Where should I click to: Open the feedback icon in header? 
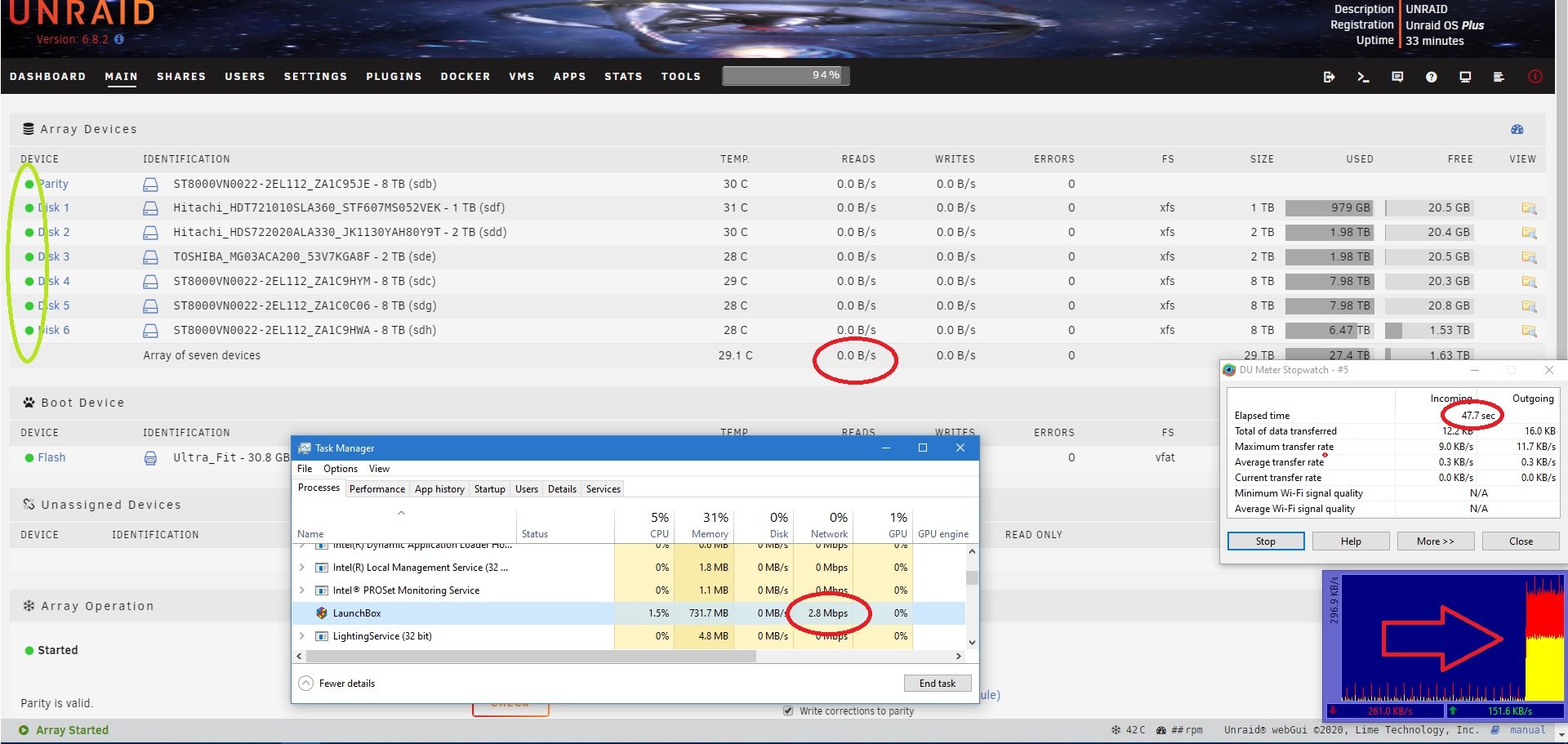click(1397, 77)
